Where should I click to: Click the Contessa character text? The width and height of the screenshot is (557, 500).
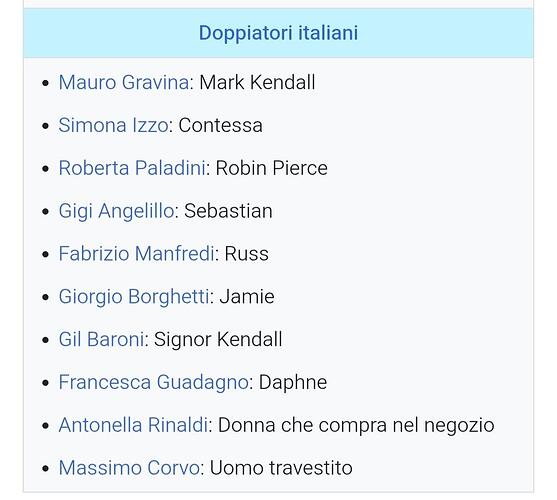[x=221, y=125]
